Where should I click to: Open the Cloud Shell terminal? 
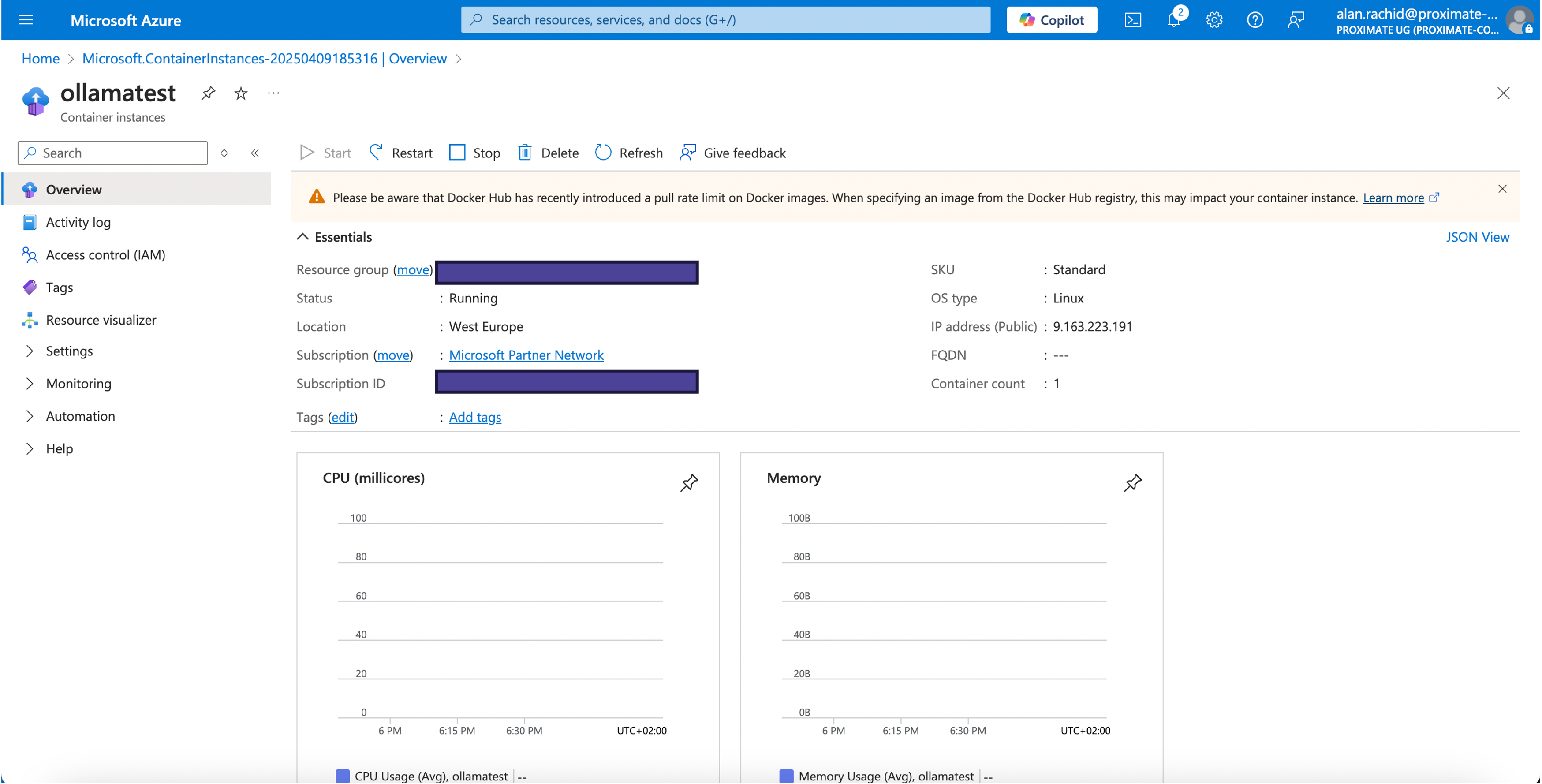[1132, 20]
